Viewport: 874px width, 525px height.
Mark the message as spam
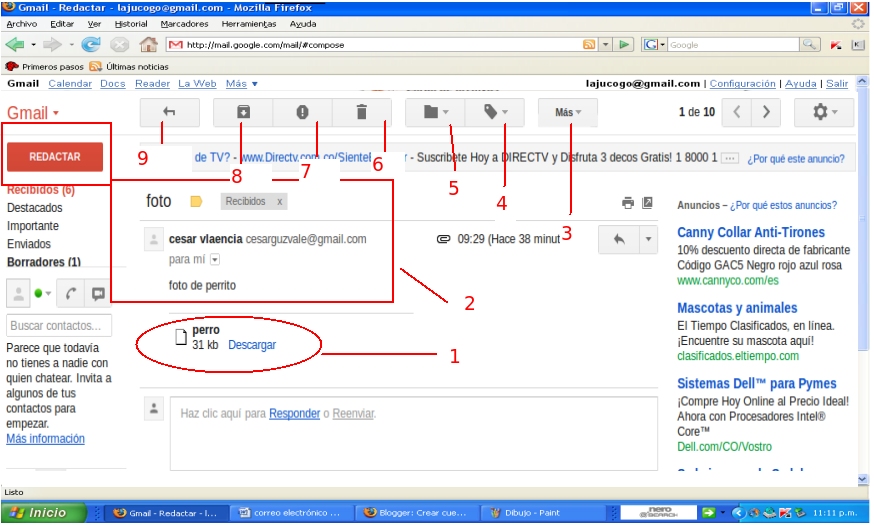point(302,113)
